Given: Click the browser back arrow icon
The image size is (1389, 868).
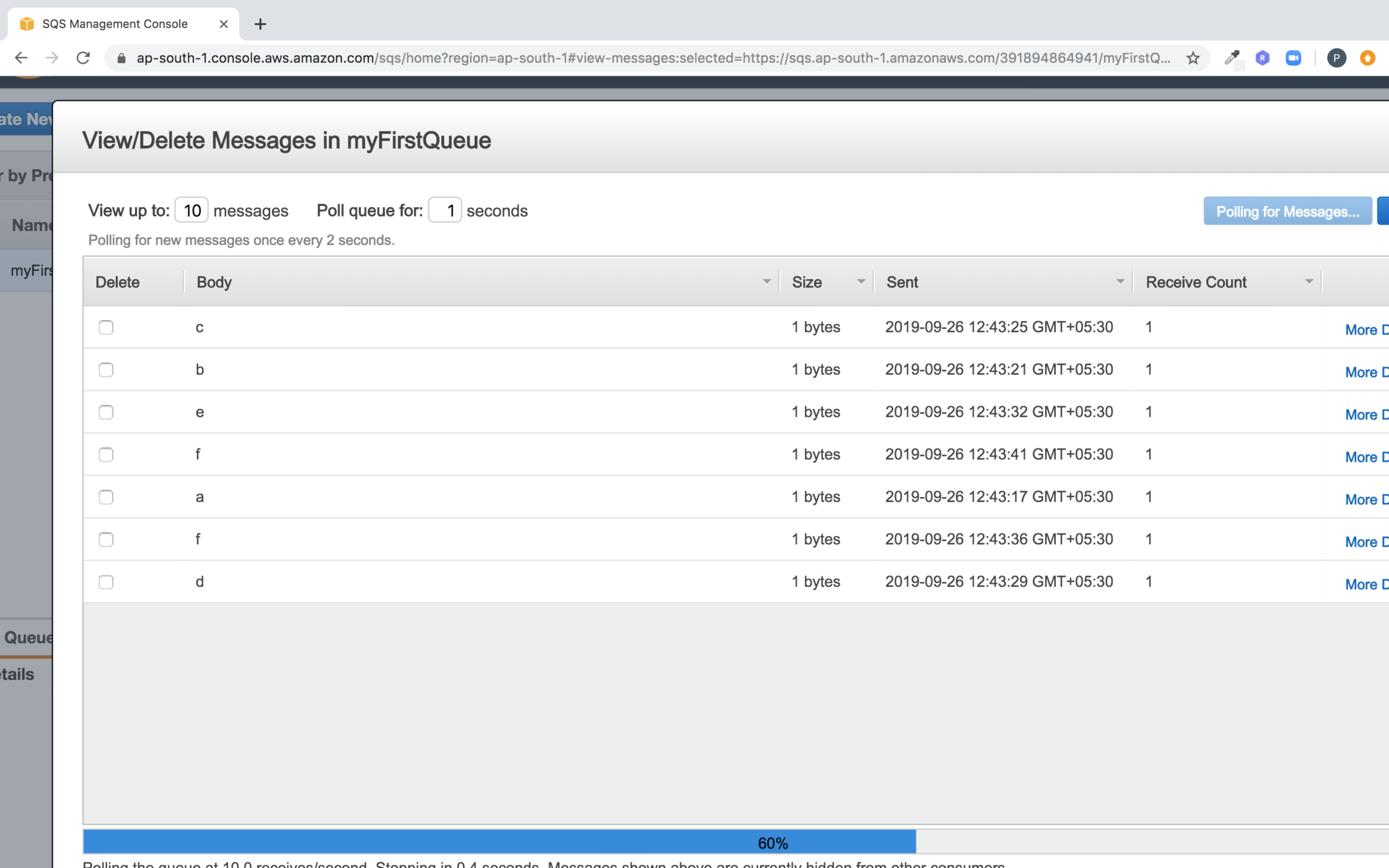Looking at the screenshot, I should pyautogui.click(x=21, y=58).
